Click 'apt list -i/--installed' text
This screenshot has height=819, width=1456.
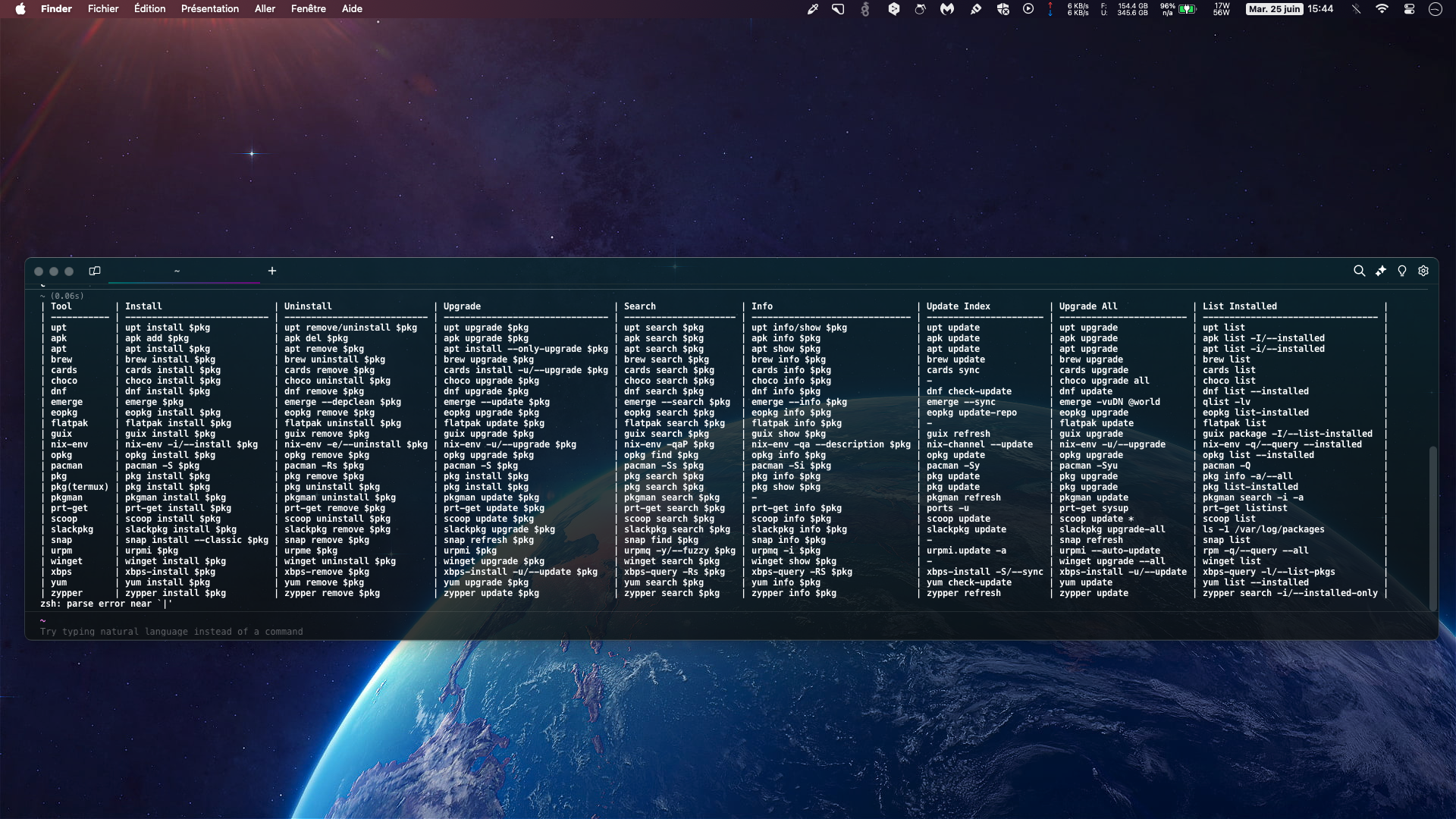pyautogui.click(x=1263, y=349)
